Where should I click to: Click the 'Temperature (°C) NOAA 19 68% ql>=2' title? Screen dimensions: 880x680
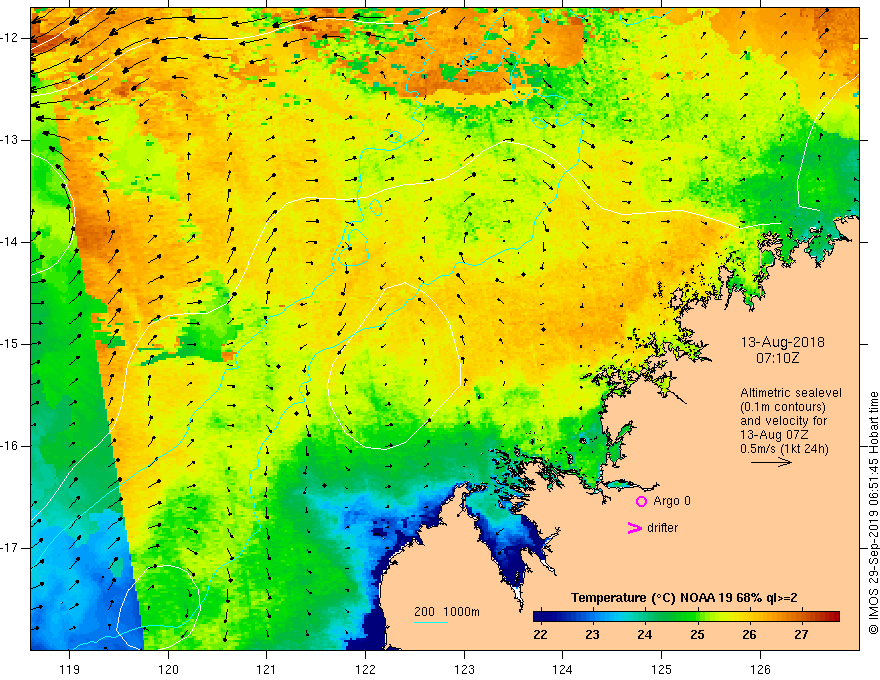click(x=684, y=598)
